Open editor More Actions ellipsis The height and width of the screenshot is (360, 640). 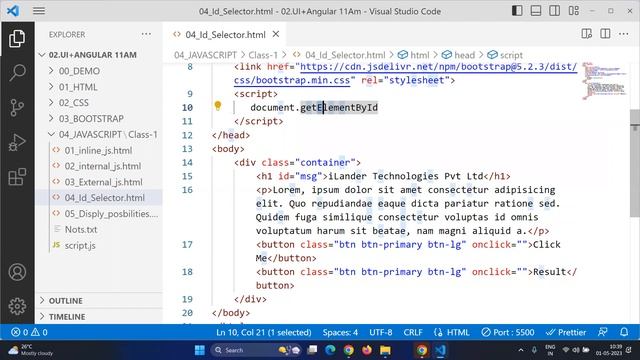point(624,34)
